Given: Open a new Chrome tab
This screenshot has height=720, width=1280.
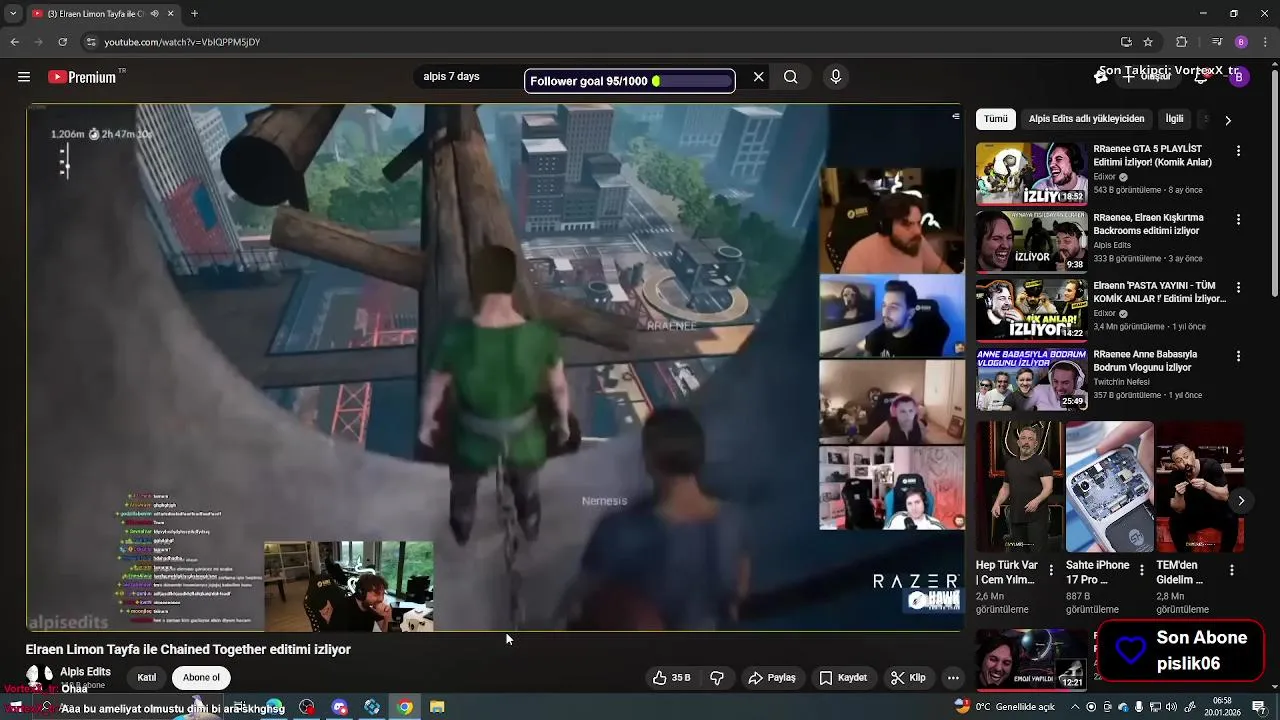Looking at the screenshot, I should (194, 14).
